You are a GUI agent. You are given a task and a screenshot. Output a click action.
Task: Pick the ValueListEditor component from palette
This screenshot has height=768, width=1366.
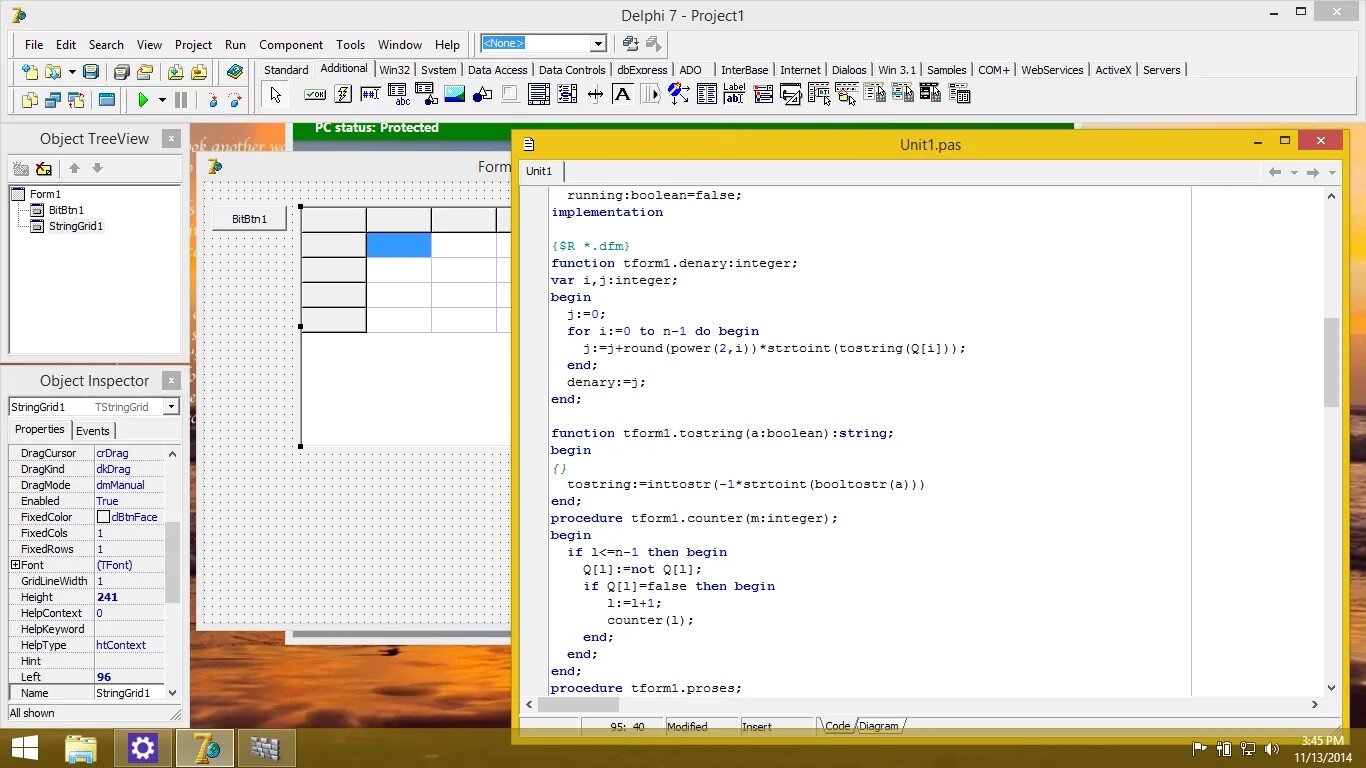click(x=707, y=95)
